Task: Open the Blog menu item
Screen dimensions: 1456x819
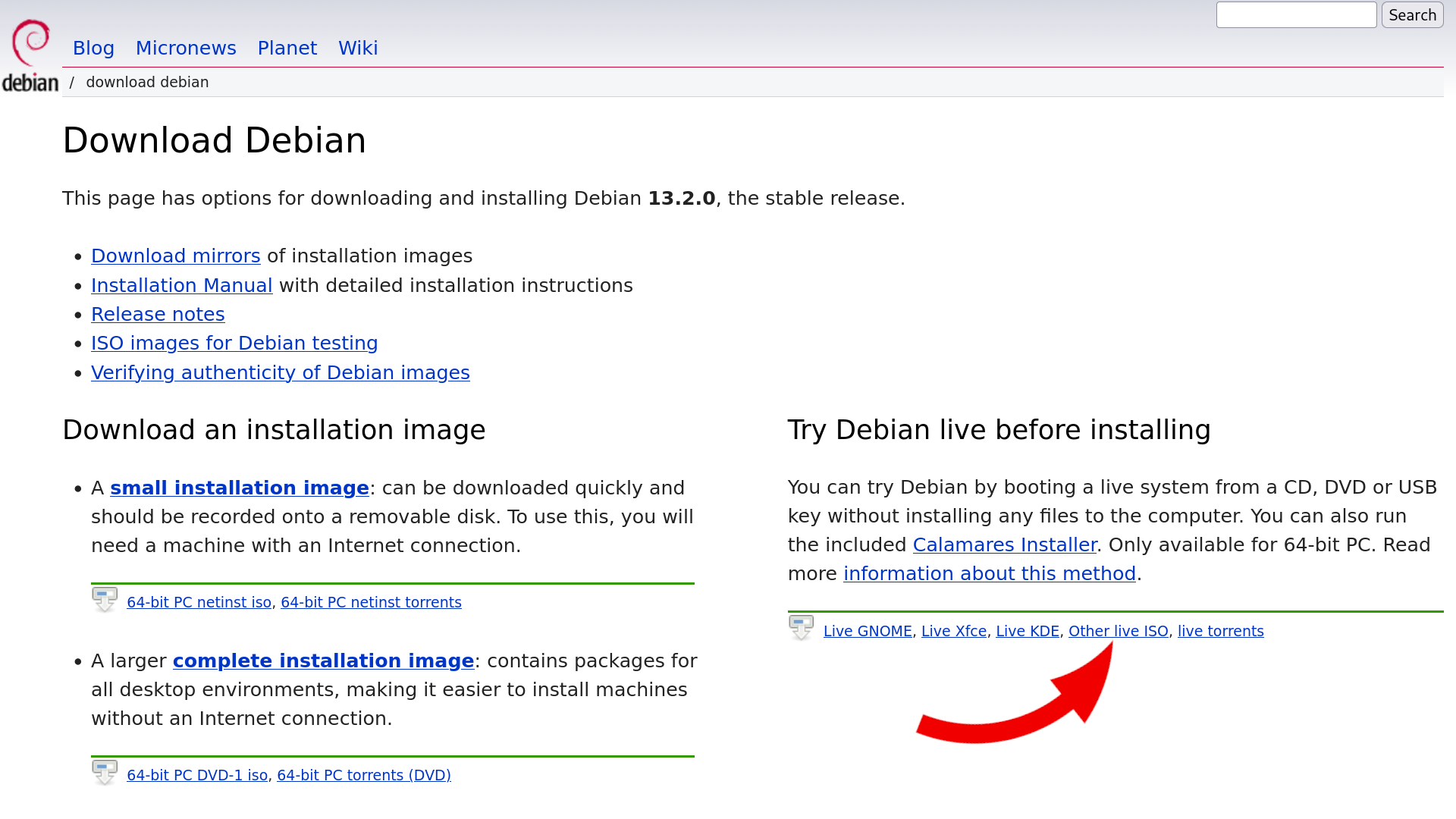Action: coord(93,48)
